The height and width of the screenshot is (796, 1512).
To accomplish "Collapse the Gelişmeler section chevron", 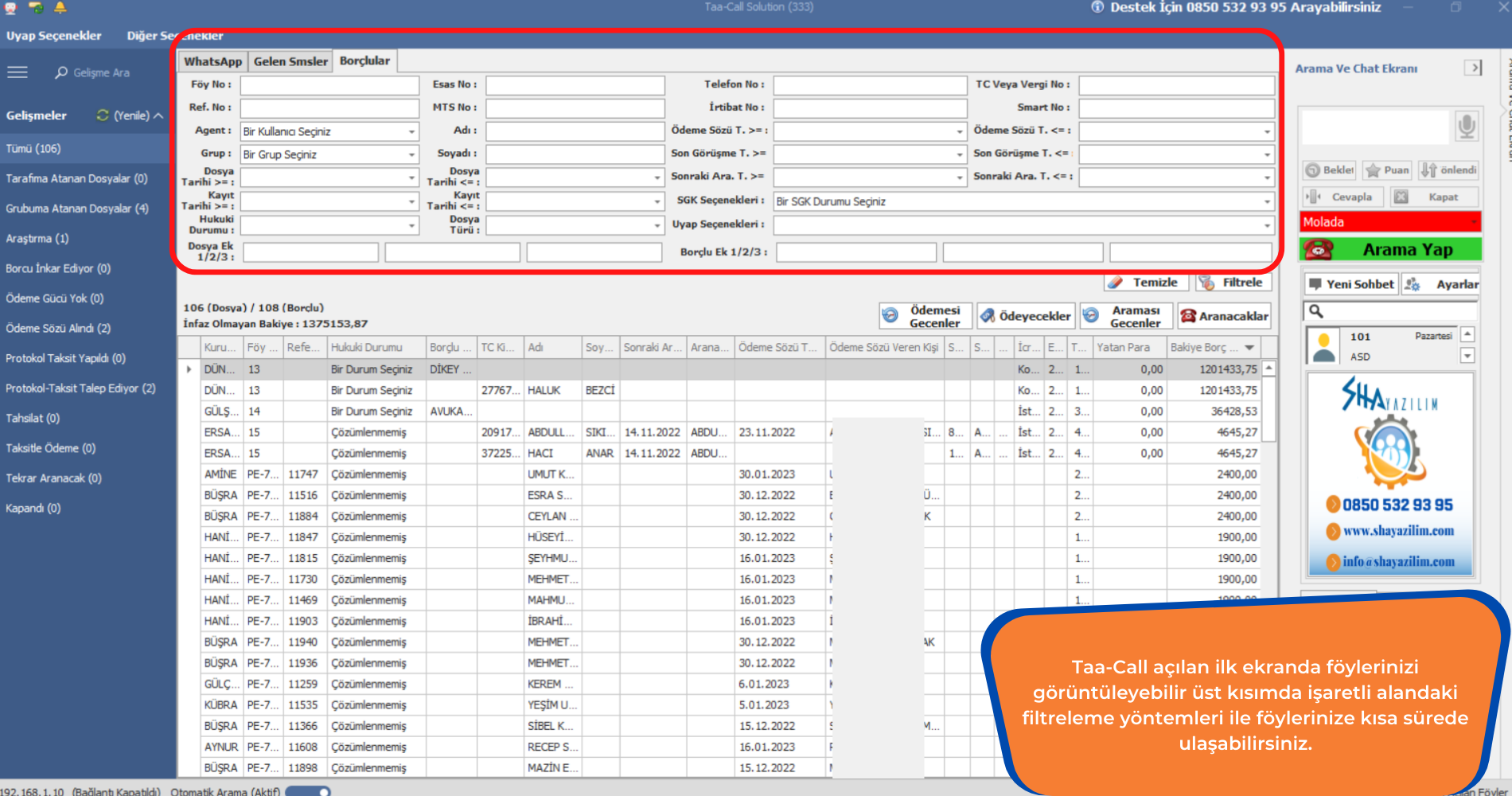I will pos(158,115).
